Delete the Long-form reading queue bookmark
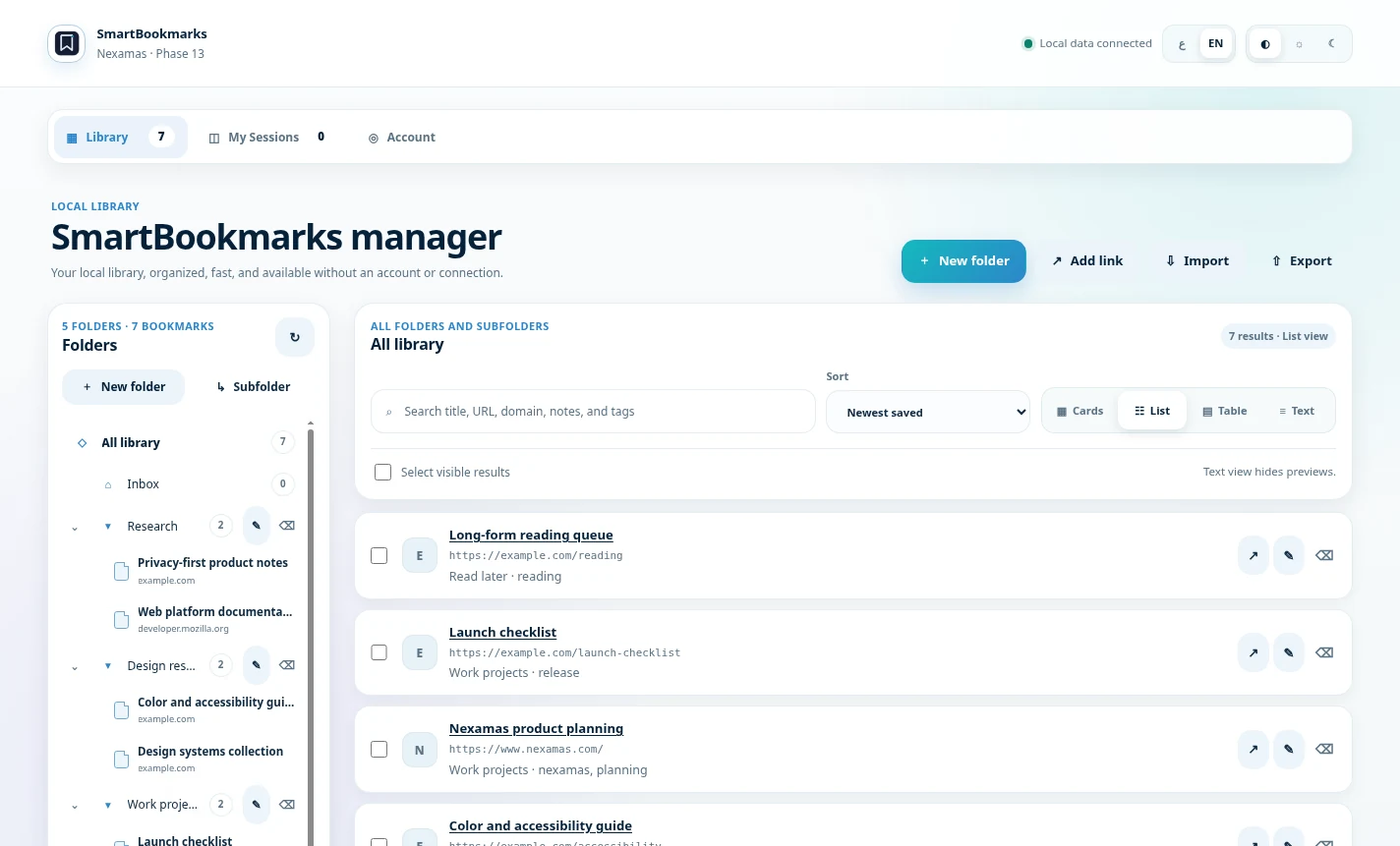Image resolution: width=1400 pixels, height=846 pixels. (1324, 556)
